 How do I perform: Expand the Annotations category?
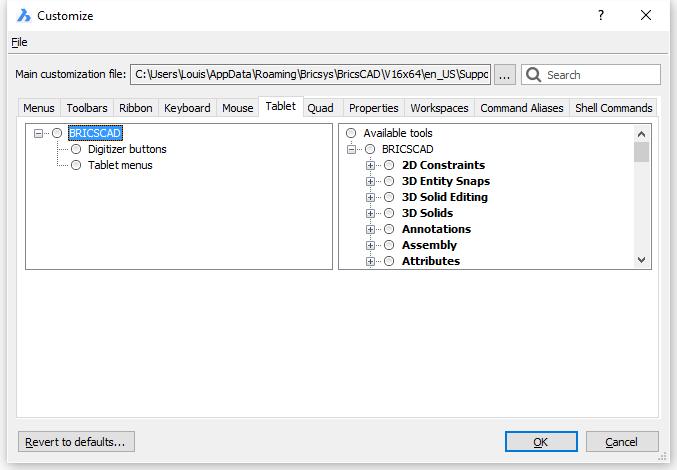(370, 229)
